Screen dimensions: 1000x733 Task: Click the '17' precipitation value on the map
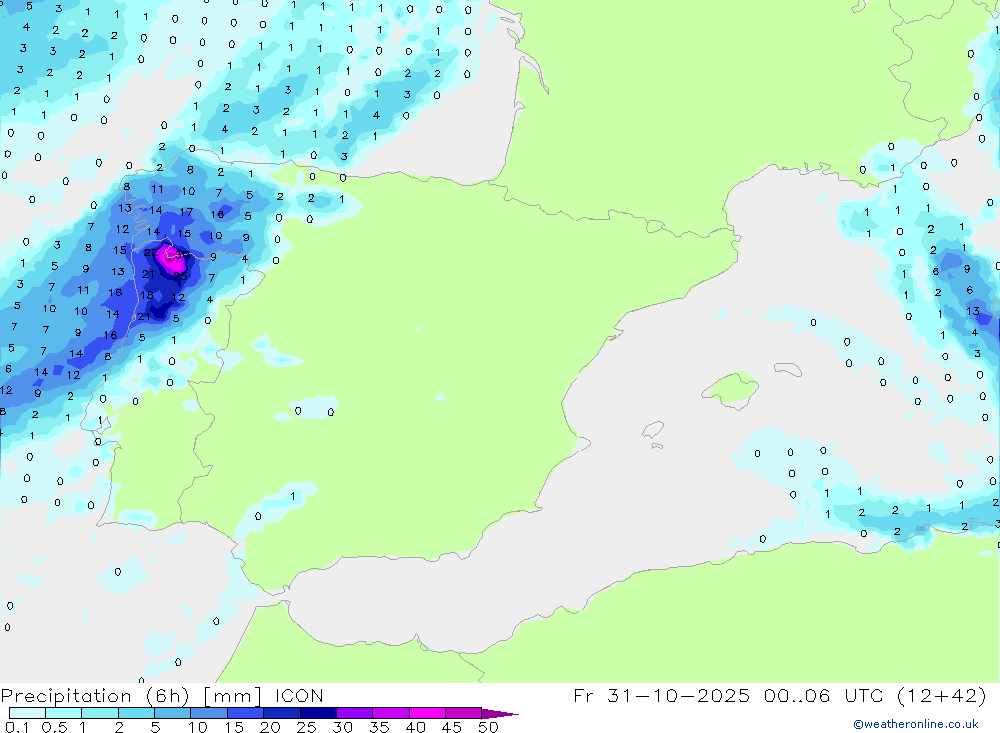click(x=186, y=212)
